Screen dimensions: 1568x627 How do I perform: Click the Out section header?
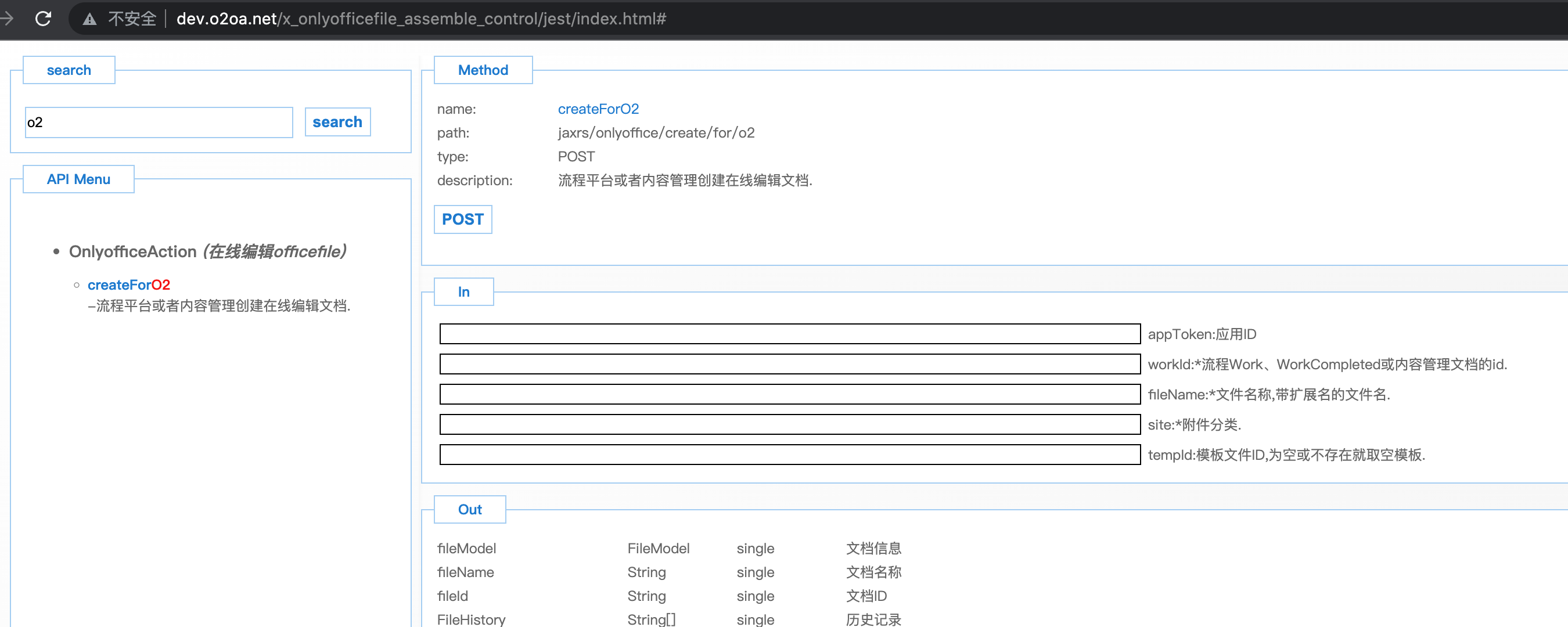click(x=469, y=510)
